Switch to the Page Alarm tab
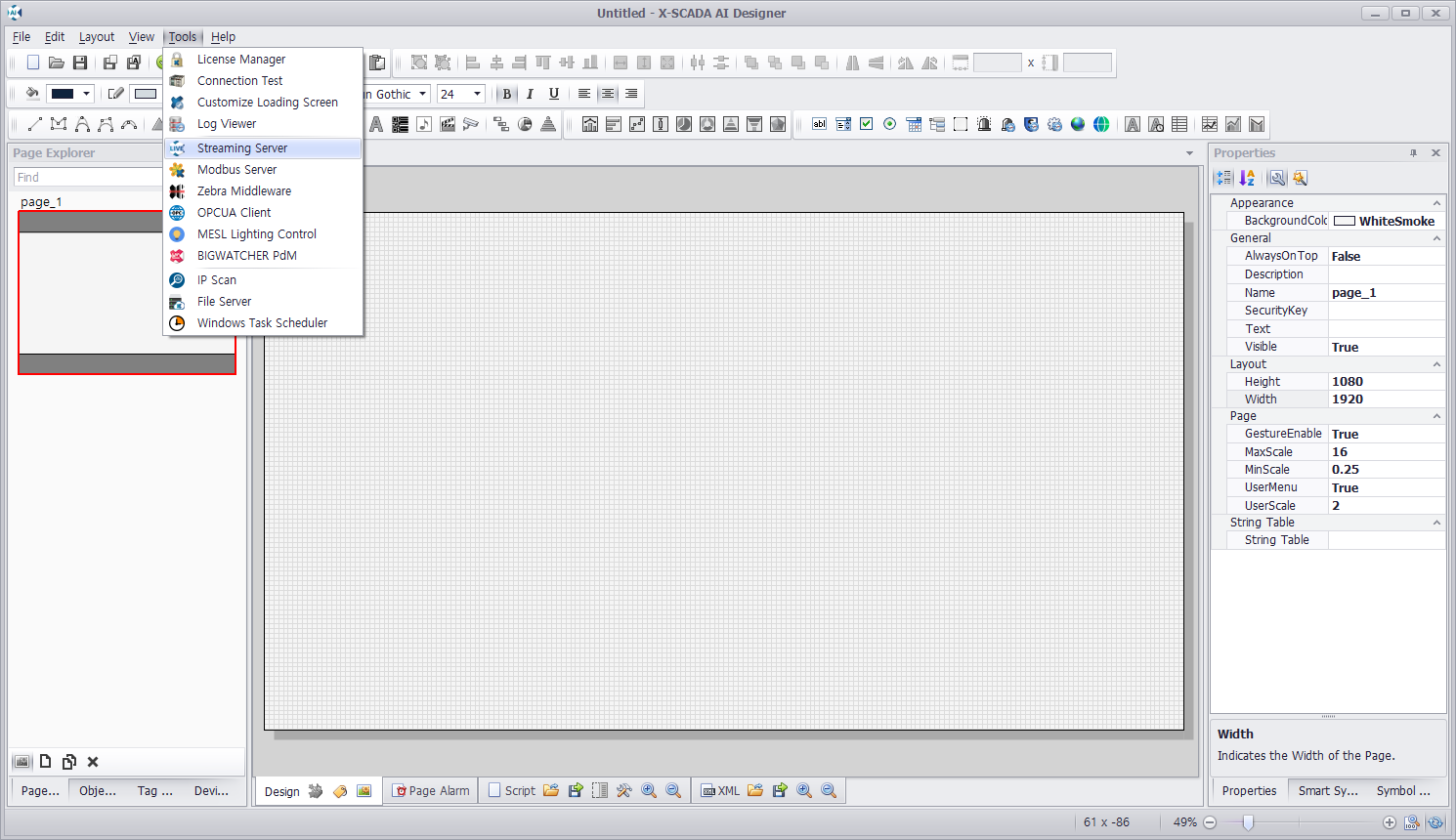1456x840 pixels. tap(430, 791)
